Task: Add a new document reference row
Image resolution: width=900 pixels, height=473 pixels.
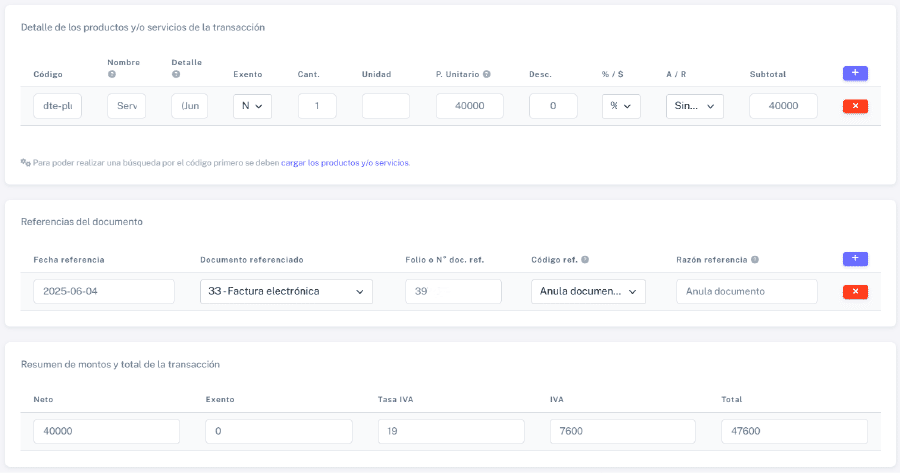Action: pyautogui.click(x=855, y=259)
